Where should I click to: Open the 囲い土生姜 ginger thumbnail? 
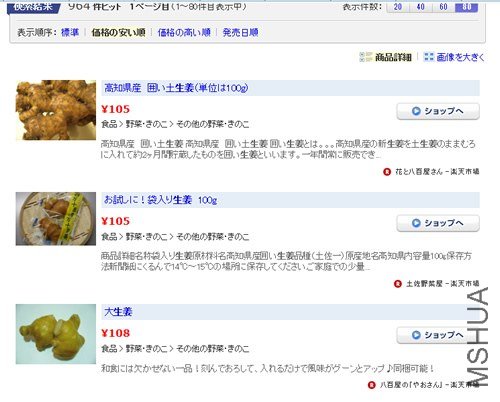56,110
